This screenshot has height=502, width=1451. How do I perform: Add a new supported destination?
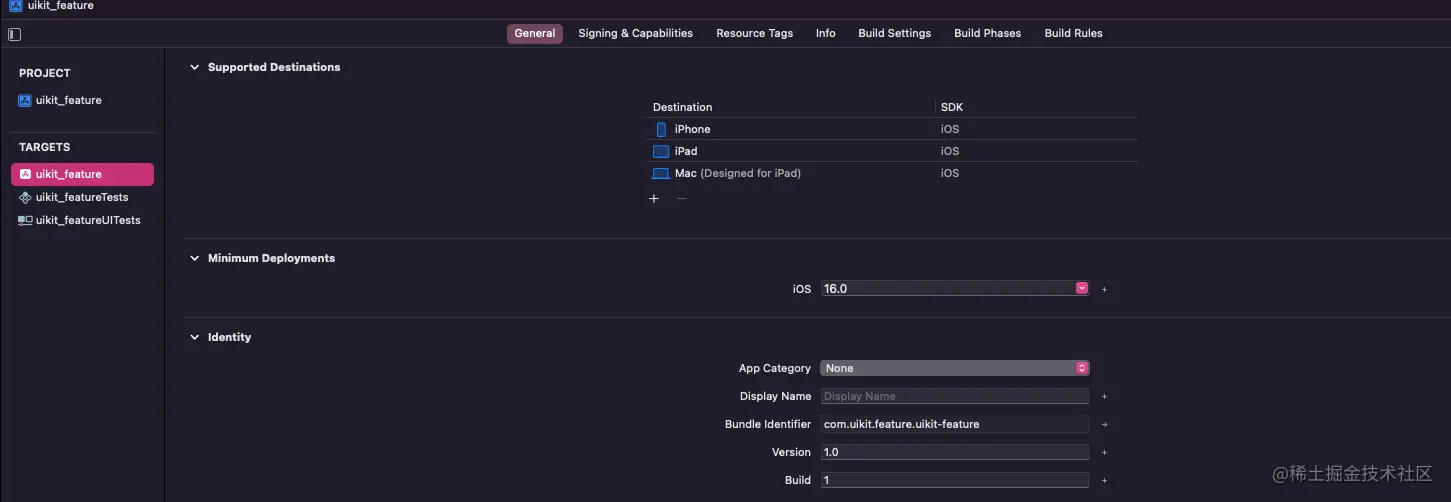(654, 198)
